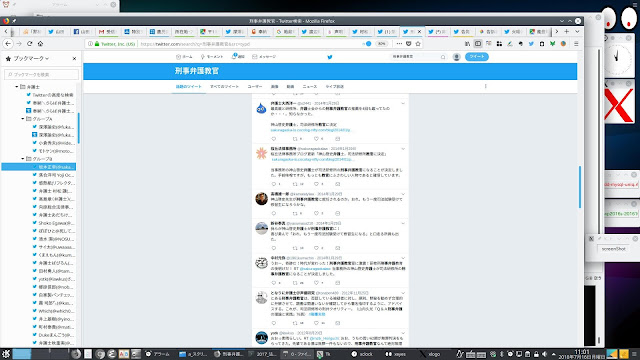Open the Firefox Library icon in the toolbar
The image size is (640, 360).
point(467,44)
